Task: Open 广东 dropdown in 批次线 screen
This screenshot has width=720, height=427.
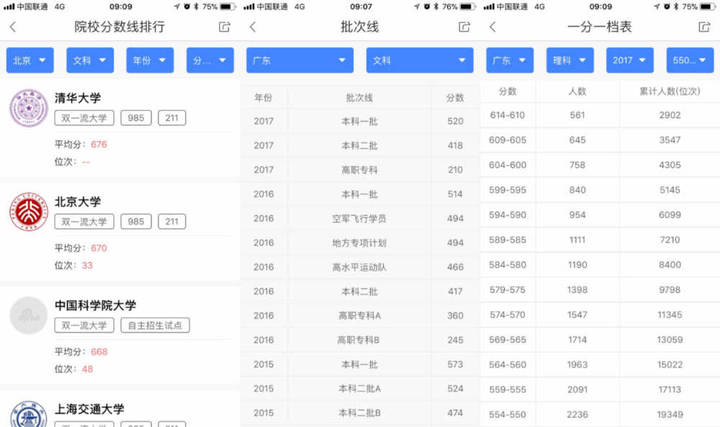Action: 300,60
